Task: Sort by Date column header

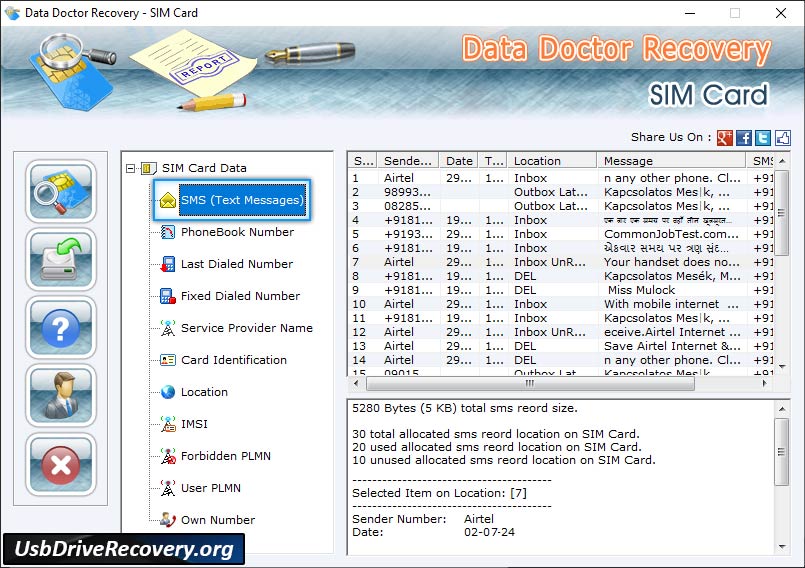Action: click(x=458, y=161)
